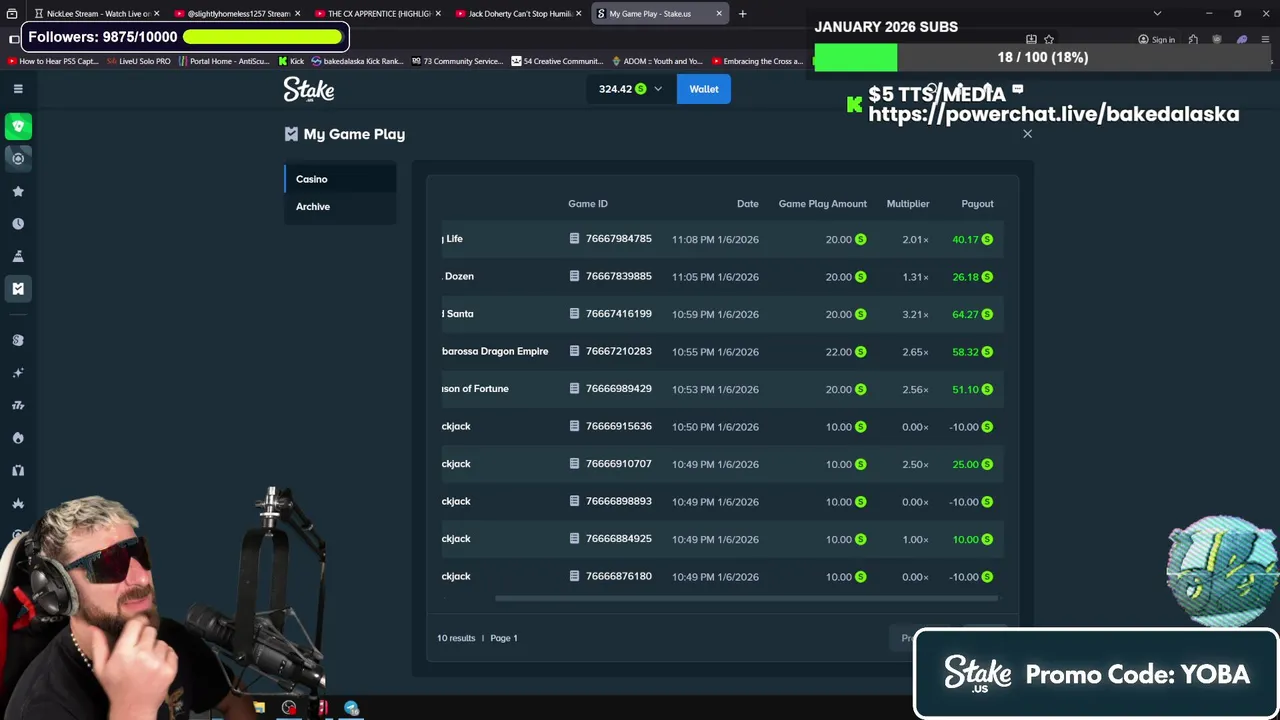Open receipt icon for Game ID 76666989429
1280x720 pixels.
(x=574, y=389)
